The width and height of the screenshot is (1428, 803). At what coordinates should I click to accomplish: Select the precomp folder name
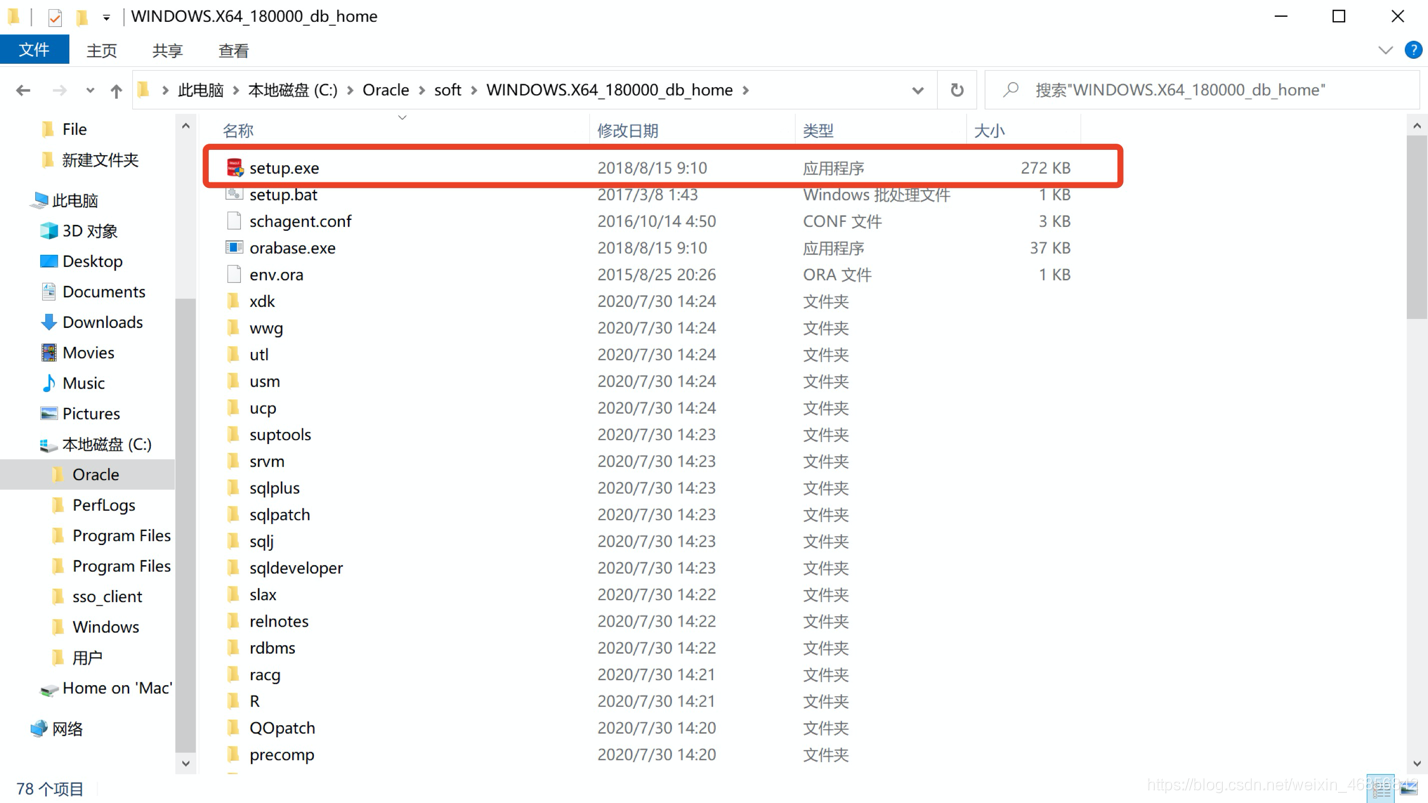point(282,755)
